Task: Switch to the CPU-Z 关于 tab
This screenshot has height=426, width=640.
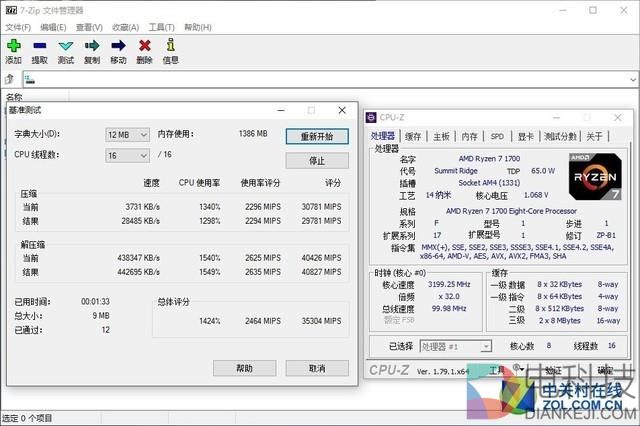Action: pos(594,137)
